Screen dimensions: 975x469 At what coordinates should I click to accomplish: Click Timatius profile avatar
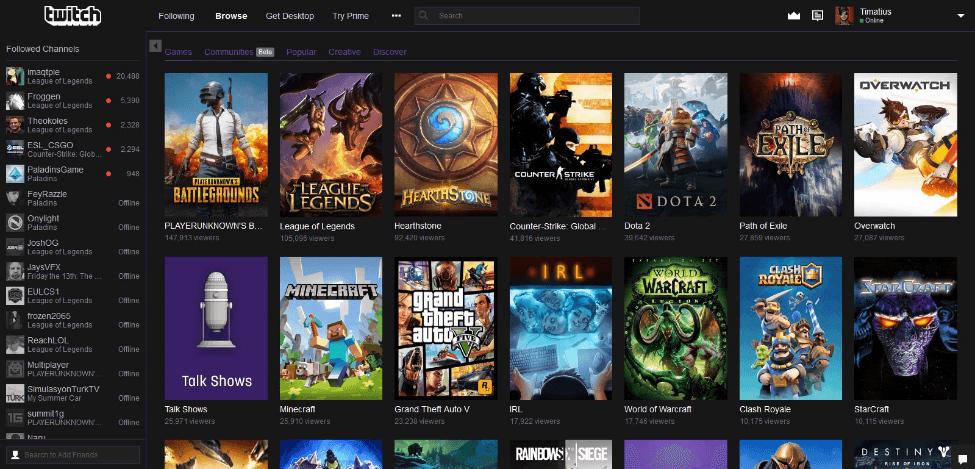(x=844, y=16)
